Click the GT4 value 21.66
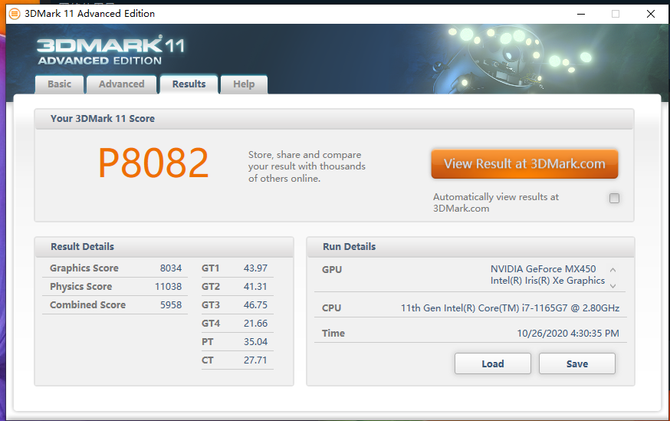 256,323
